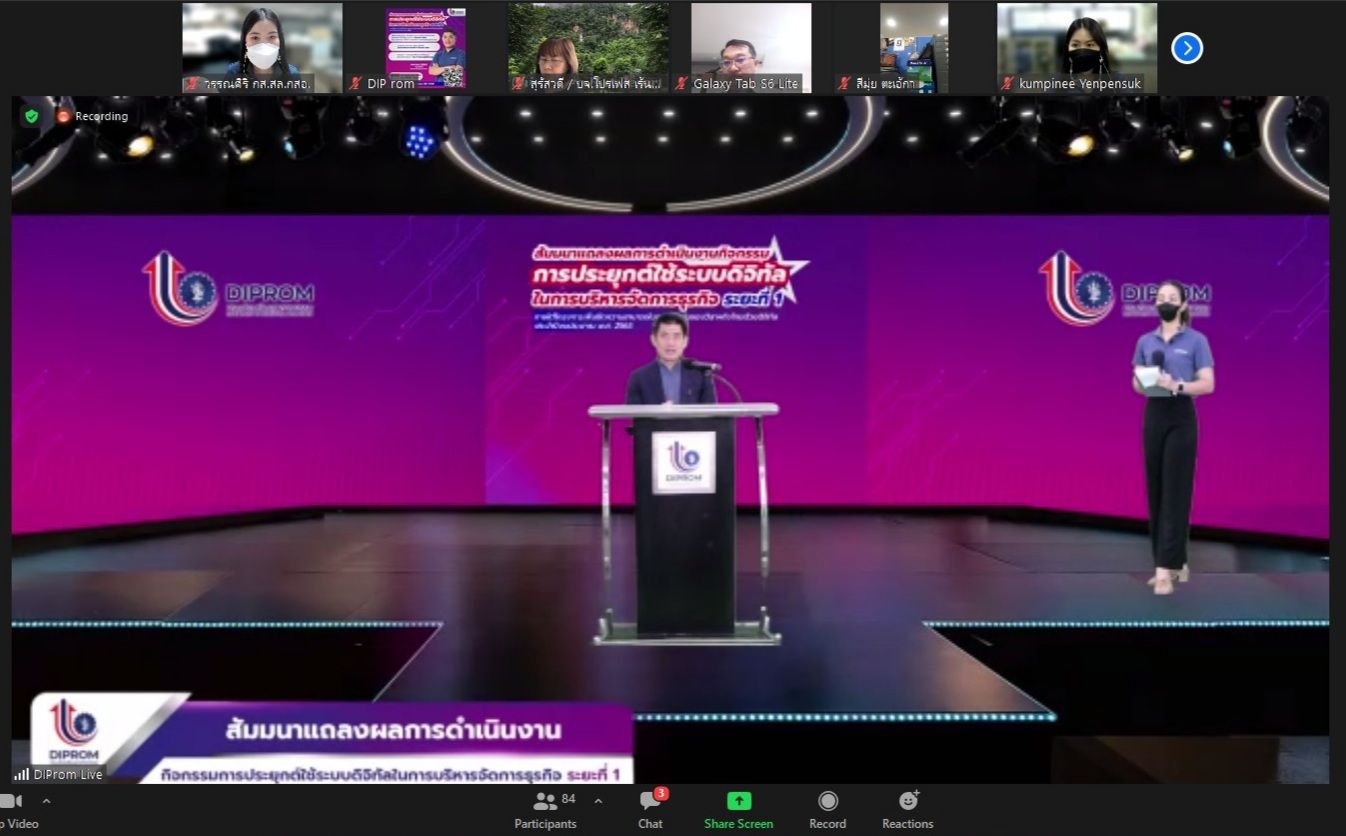Click the muted mic icon on DIP rom

point(355,84)
